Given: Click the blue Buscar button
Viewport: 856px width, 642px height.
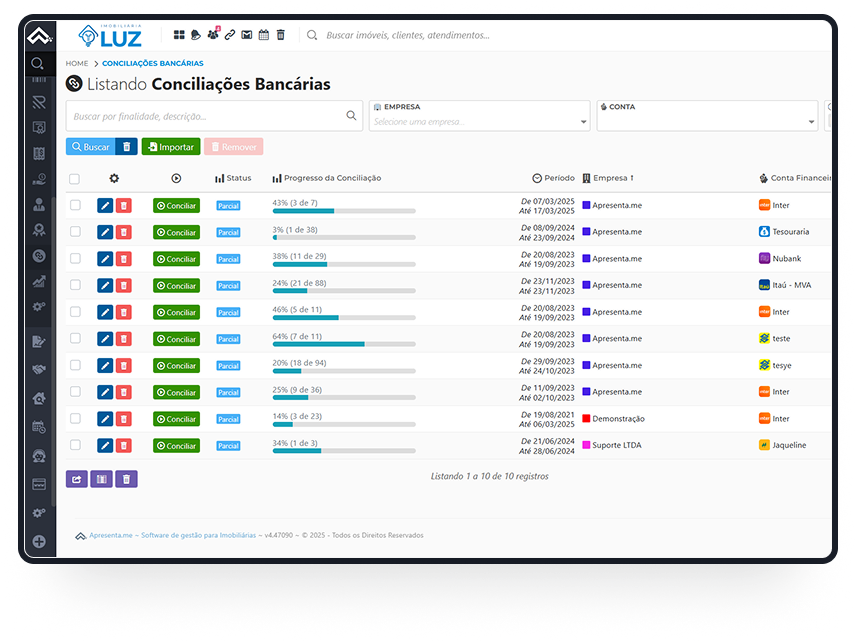Looking at the screenshot, I should (x=91, y=147).
